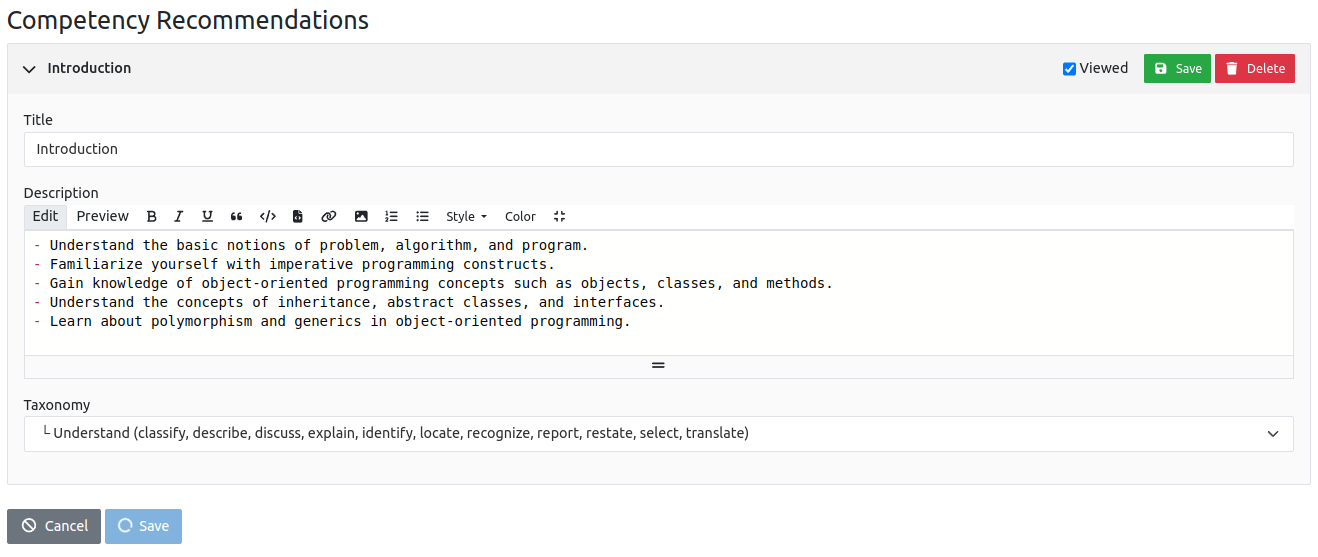1318x557 pixels.
Task: Collapse the Introduction section chevron
Action: (29, 69)
